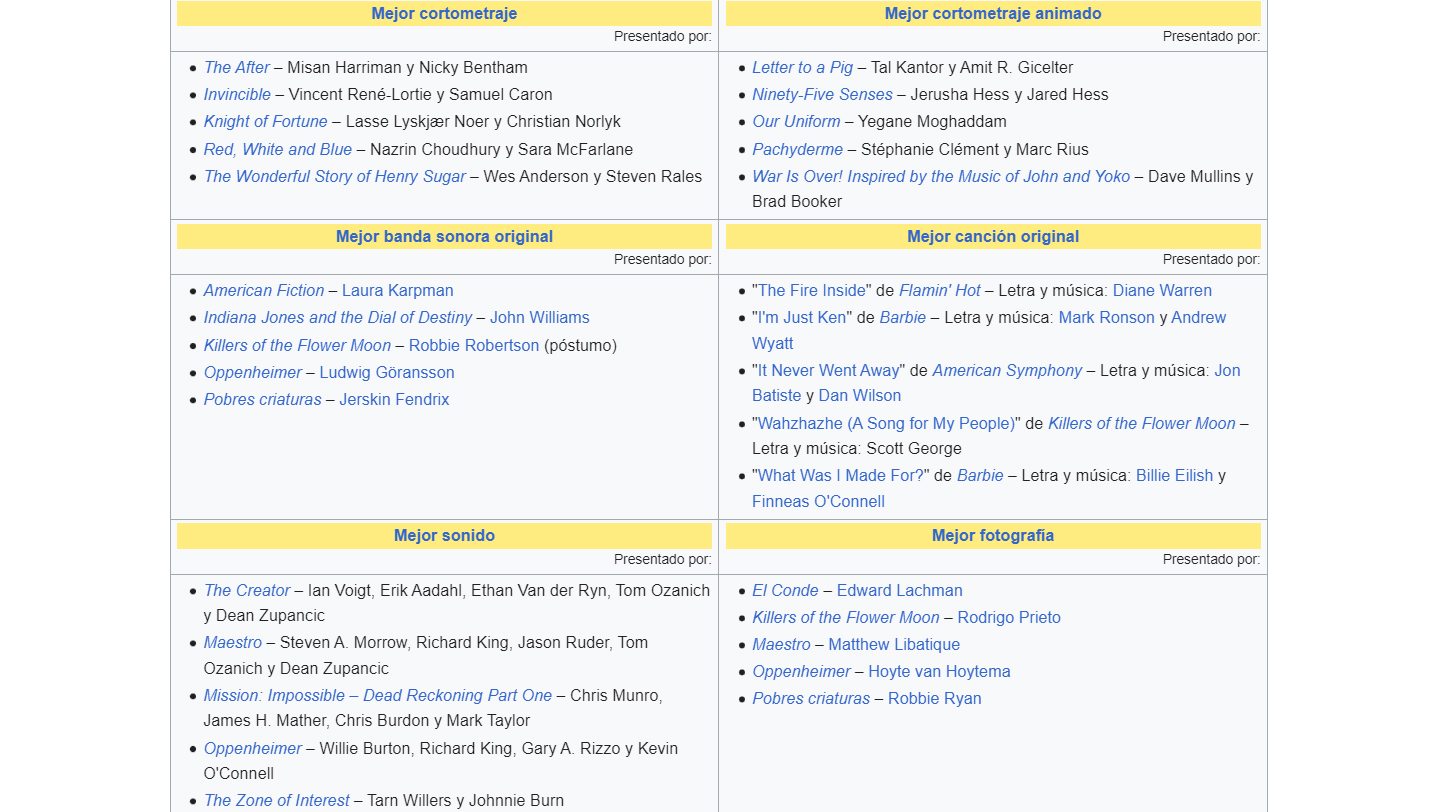Open the Mejor cortometraje animado header link
The image size is (1454, 812).
(x=993, y=14)
